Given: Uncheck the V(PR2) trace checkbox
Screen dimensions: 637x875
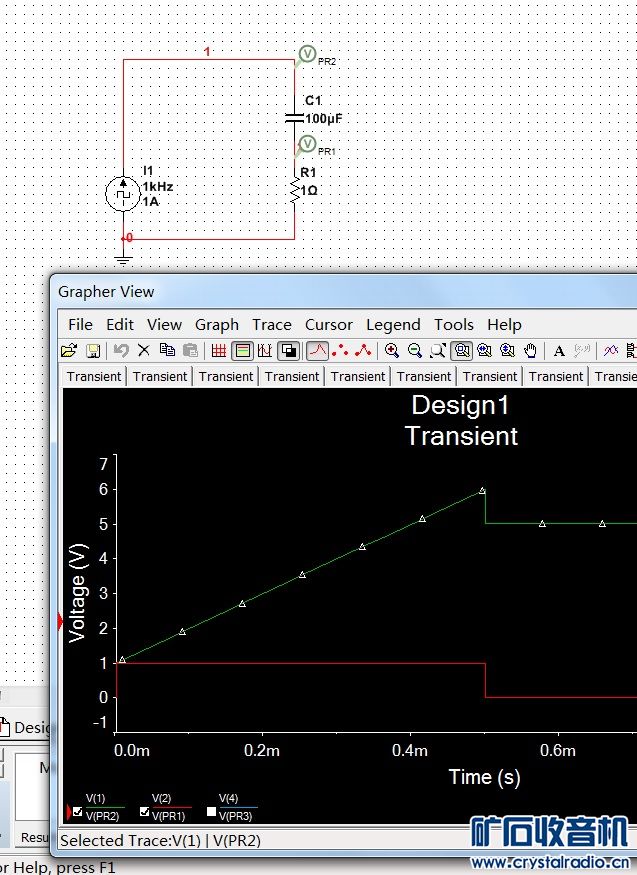Looking at the screenshot, I should point(78,811).
